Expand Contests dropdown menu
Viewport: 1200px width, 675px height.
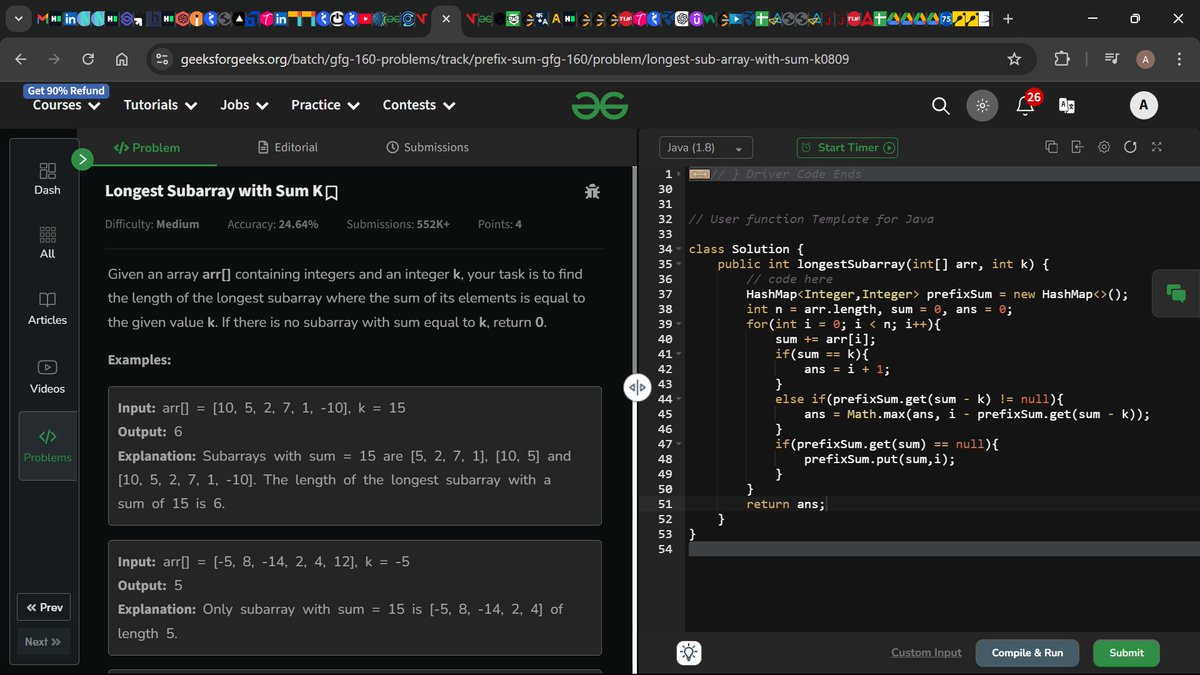tap(419, 105)
